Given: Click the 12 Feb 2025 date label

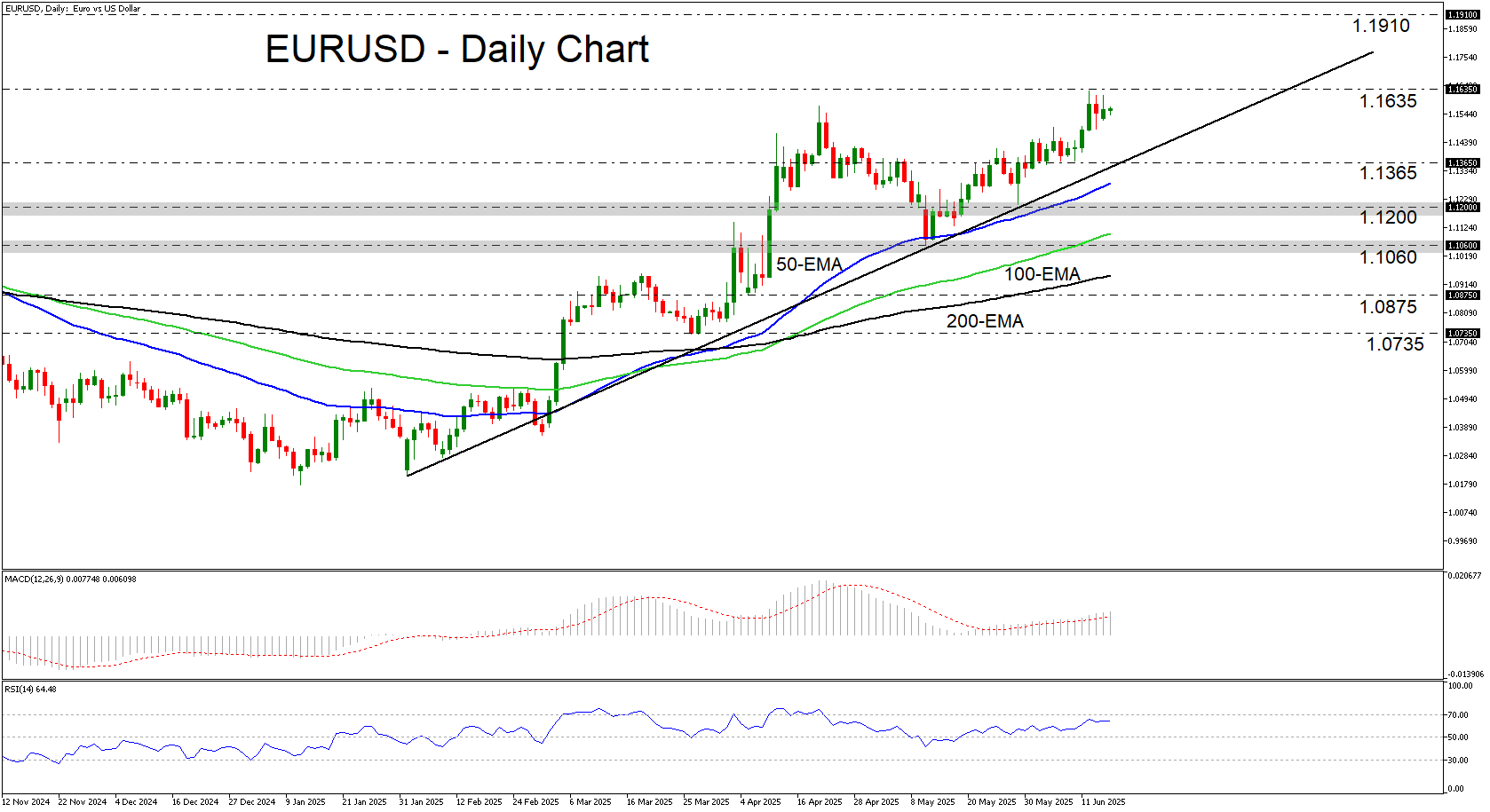Looking at the screenshot, I should pyautogui.click(x=479, y=802).
